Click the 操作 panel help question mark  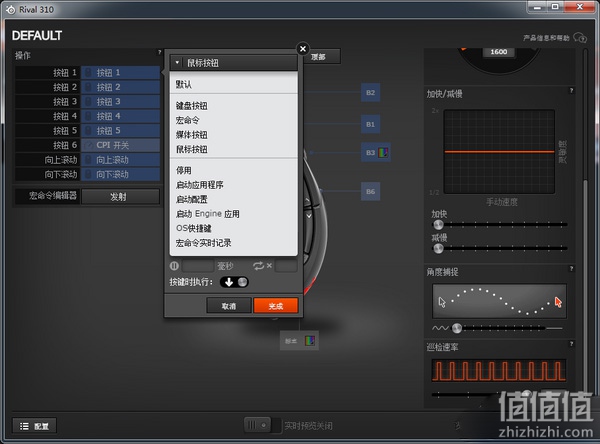[159, 52]
